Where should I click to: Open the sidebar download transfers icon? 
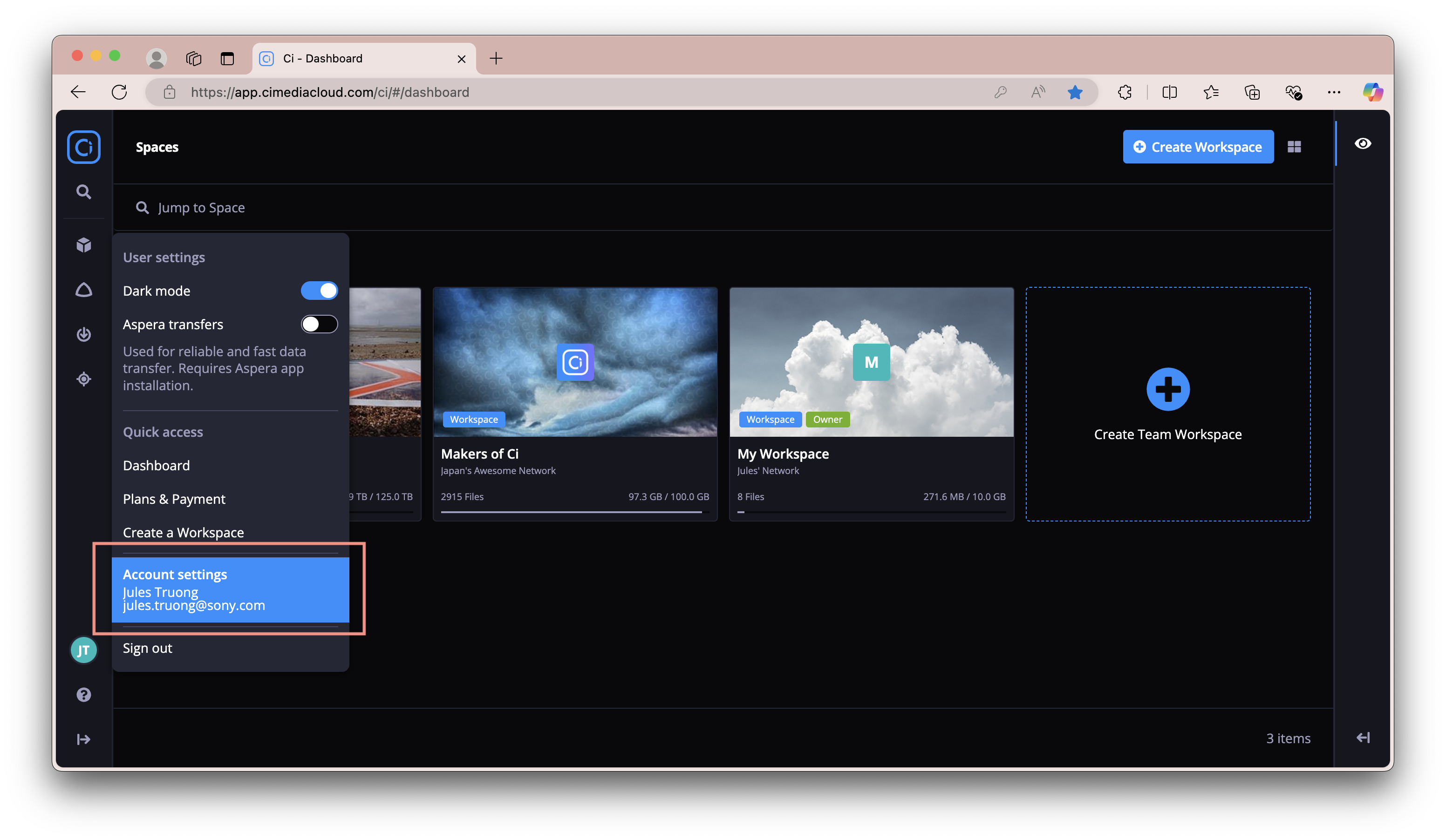(84, 334)
